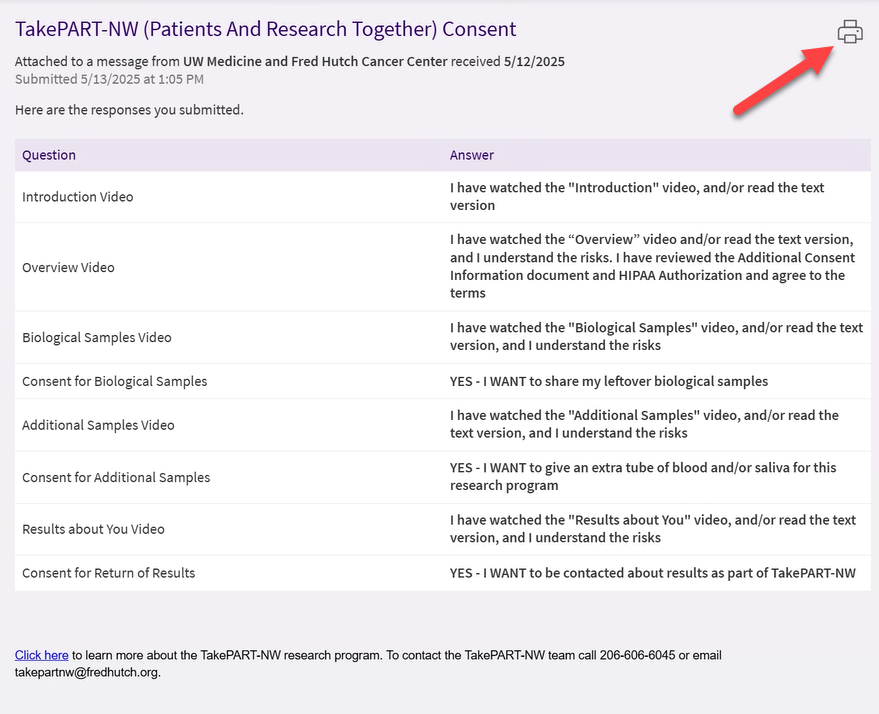Click the Answer column header
The width and height of the screenshot is (879, 714).
(471, 155)
